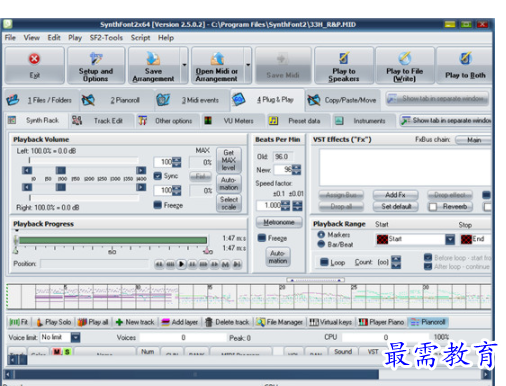This screenshot has height=386, width=506.
Task: Toggle the Pianoroll button
Action: [428, 322]
